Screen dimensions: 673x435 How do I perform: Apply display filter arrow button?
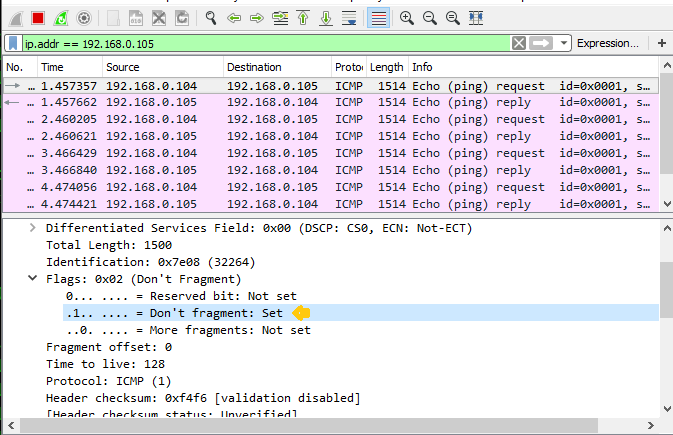pyautogui.click(x=541, y=43)
